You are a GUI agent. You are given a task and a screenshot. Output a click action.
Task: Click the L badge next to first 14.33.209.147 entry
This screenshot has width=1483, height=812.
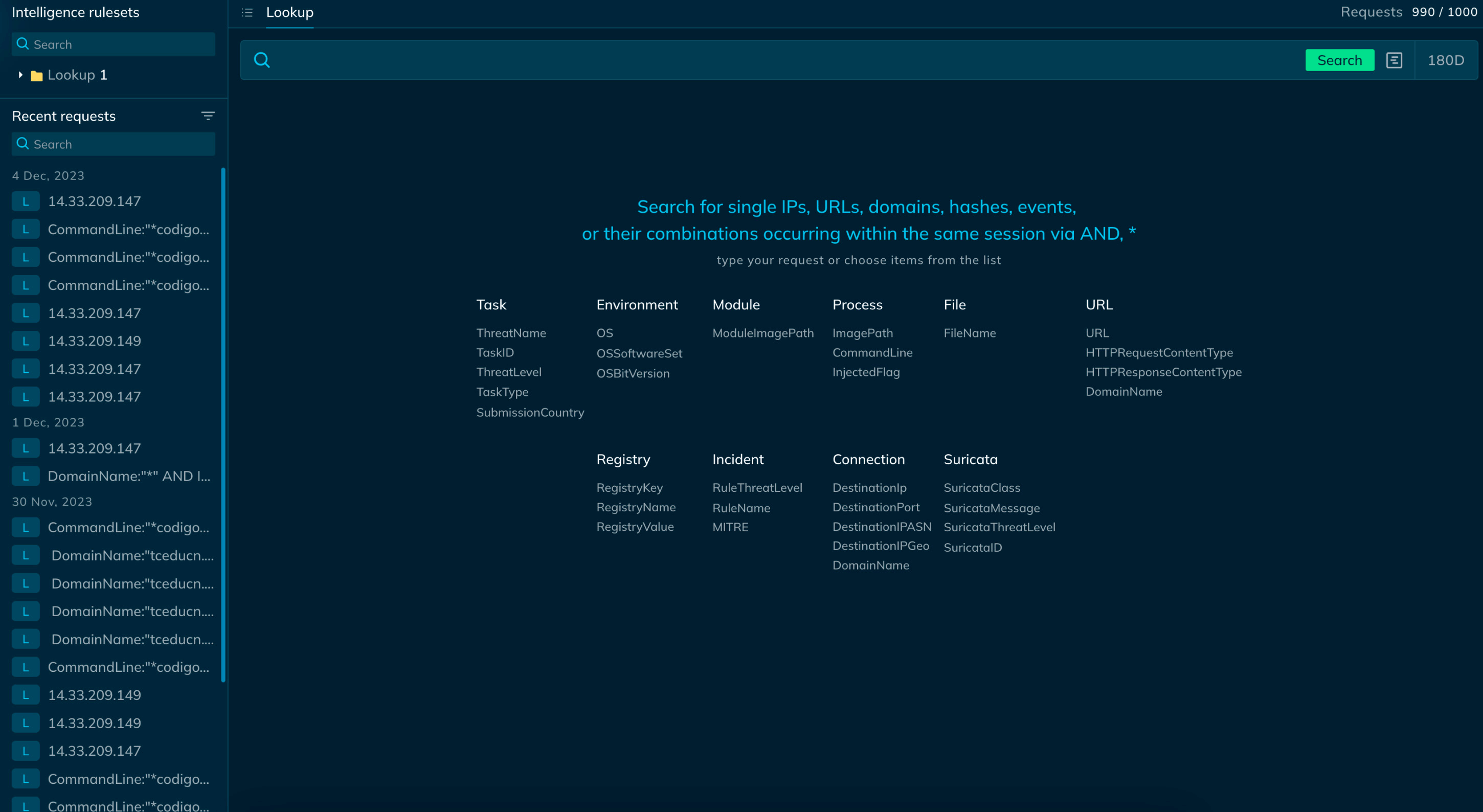pyautogui.click(x=26, y=201)
